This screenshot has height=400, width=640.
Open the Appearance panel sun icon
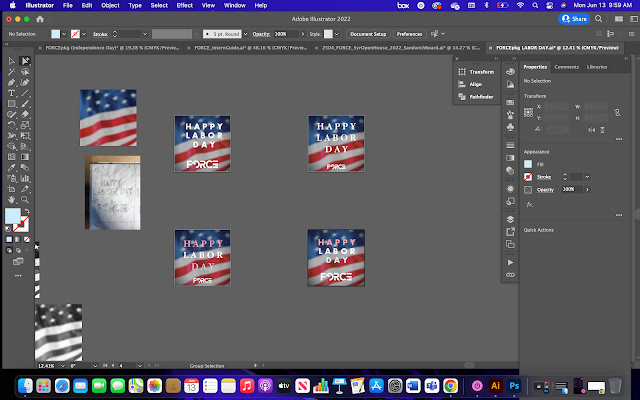[510, 189]
